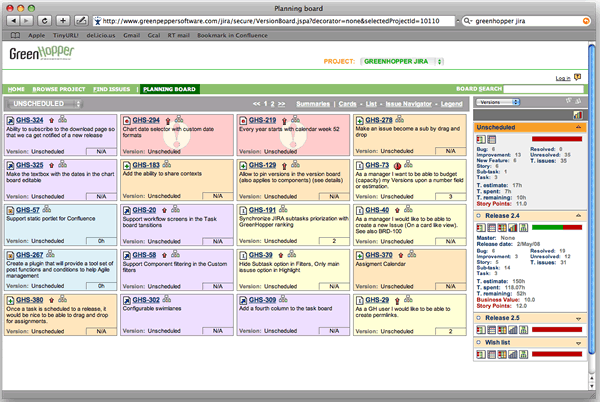Select the Planning Board tab

coord(170,89)
